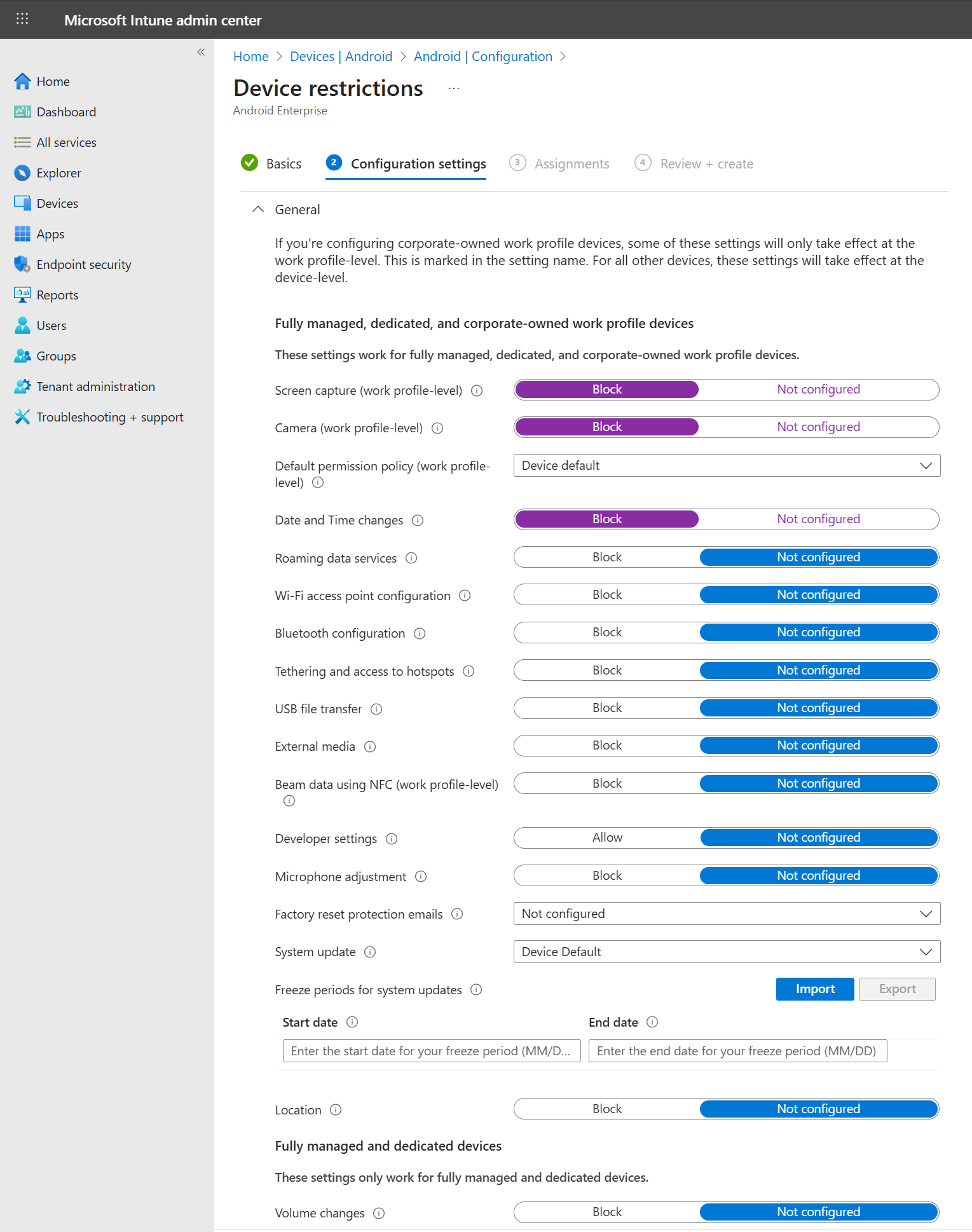
Task: Set Date and Time changes to Not configured
Action: tap(819, 519)
